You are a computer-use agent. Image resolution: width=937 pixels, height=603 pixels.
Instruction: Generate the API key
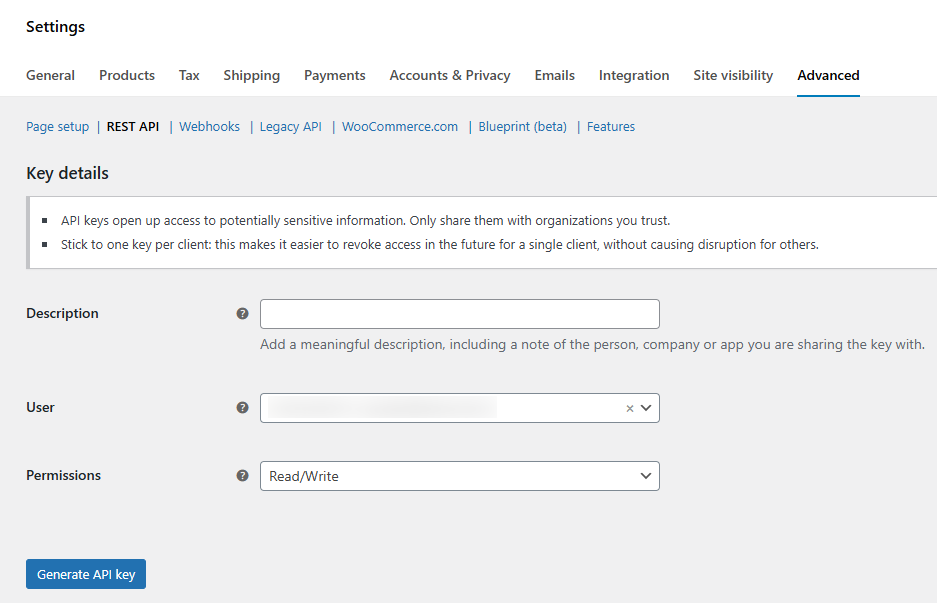[x=86, y=574]
